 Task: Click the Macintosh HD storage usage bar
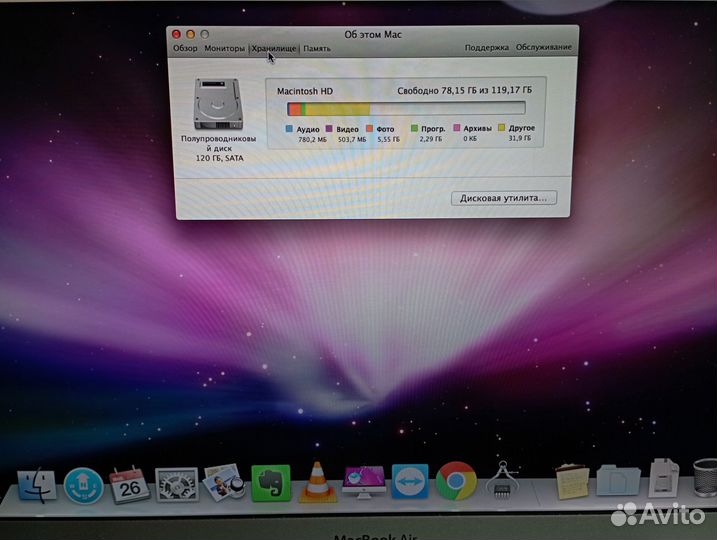point(406,109)
